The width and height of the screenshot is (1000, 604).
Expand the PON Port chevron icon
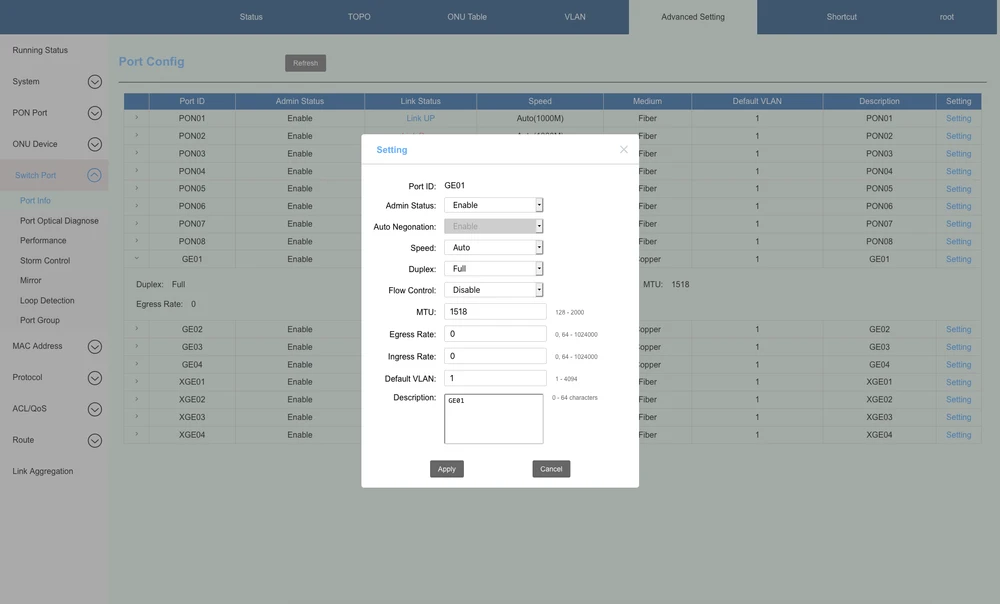[94, 113]
